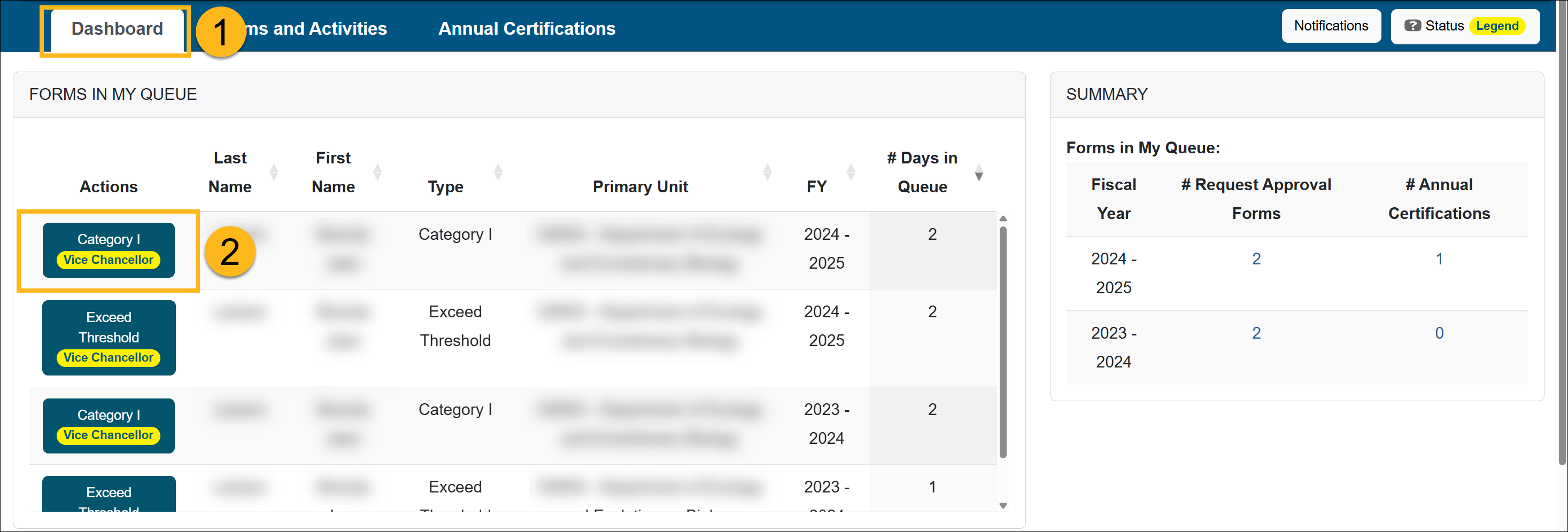1568x532 pixels.
Task: Sort table by Primary Unit column
Action: point(767,173)
